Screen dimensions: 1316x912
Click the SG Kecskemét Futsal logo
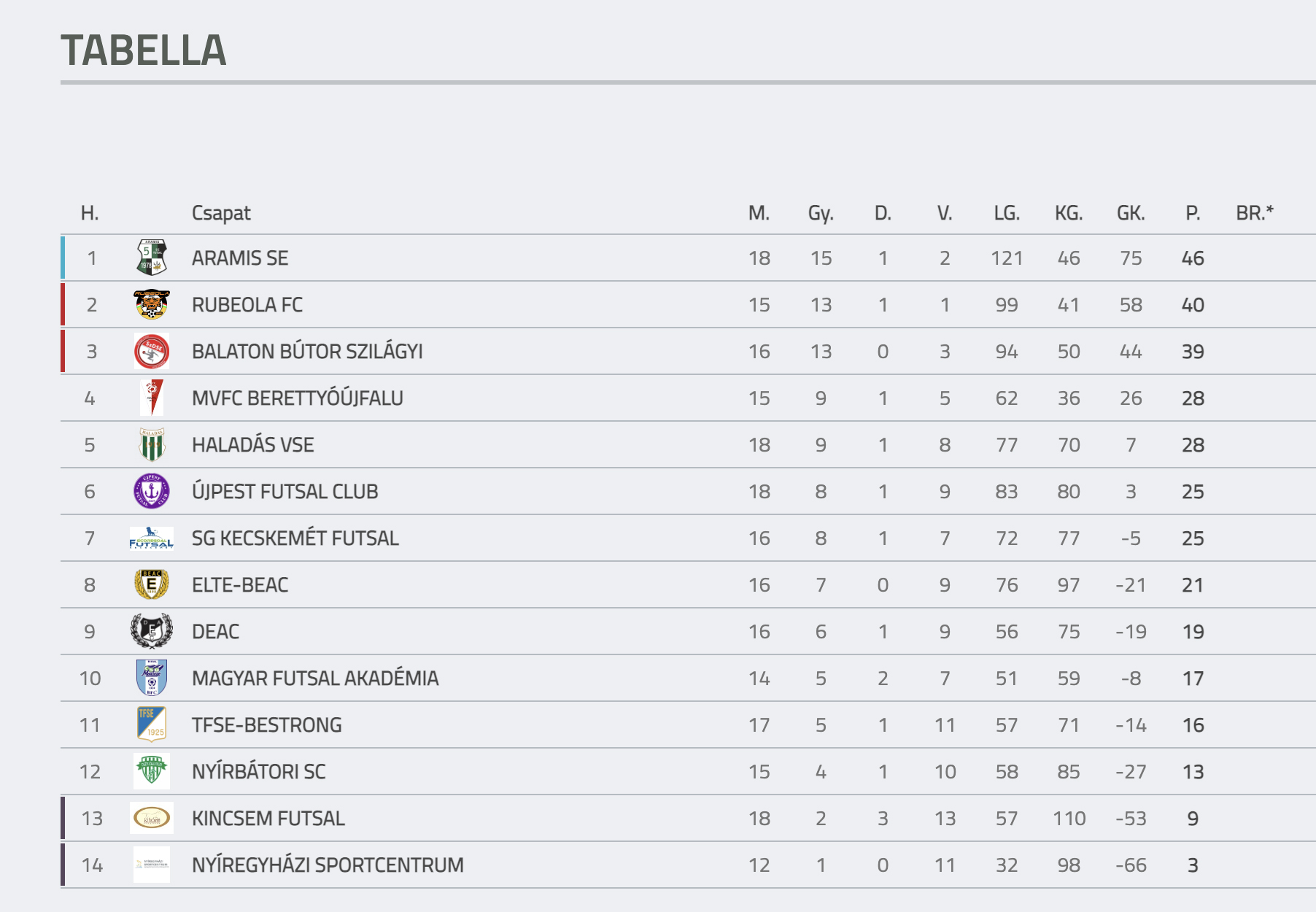(152, 538)
